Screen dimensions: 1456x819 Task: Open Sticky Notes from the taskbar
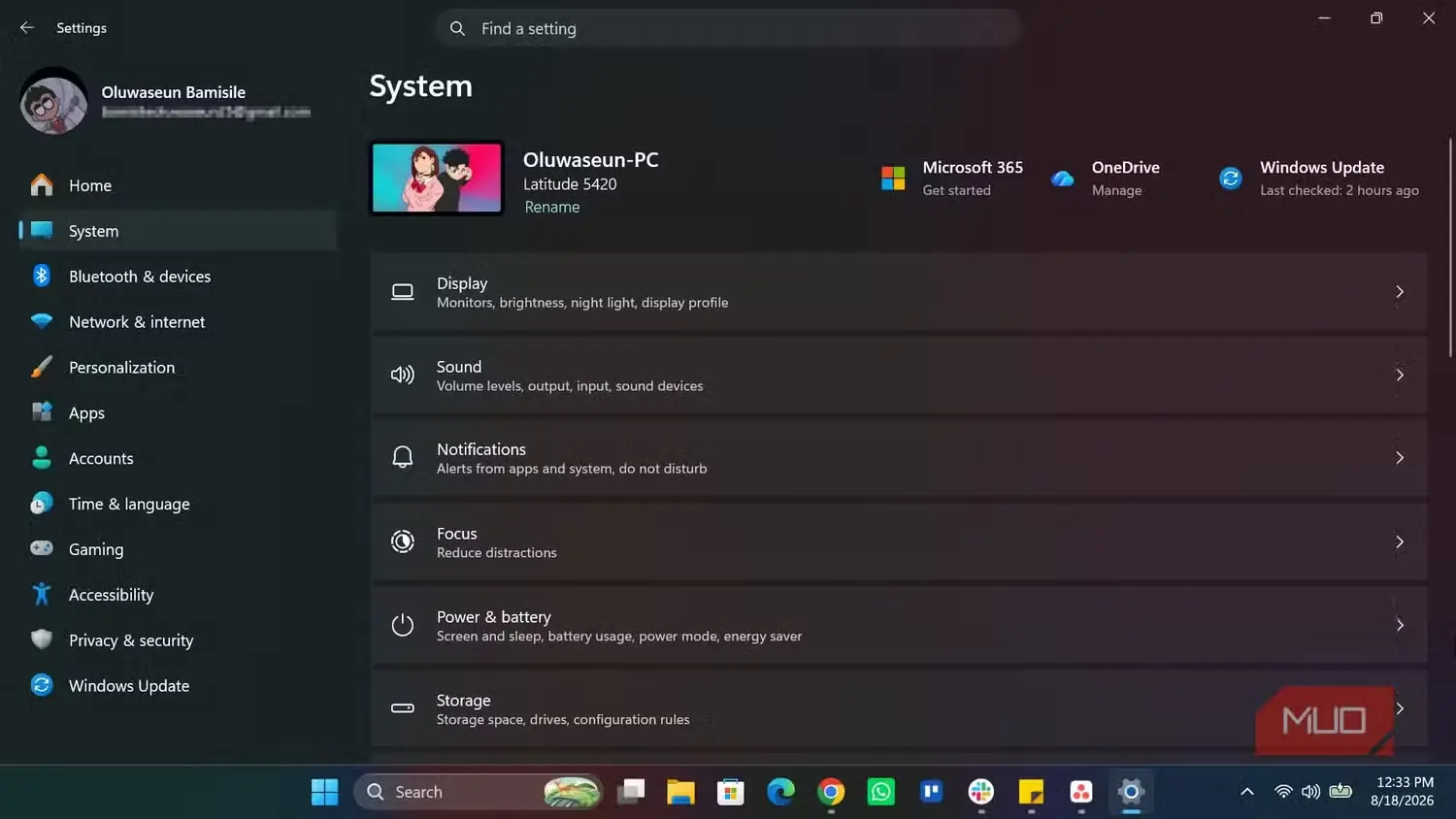(1031, 792)
